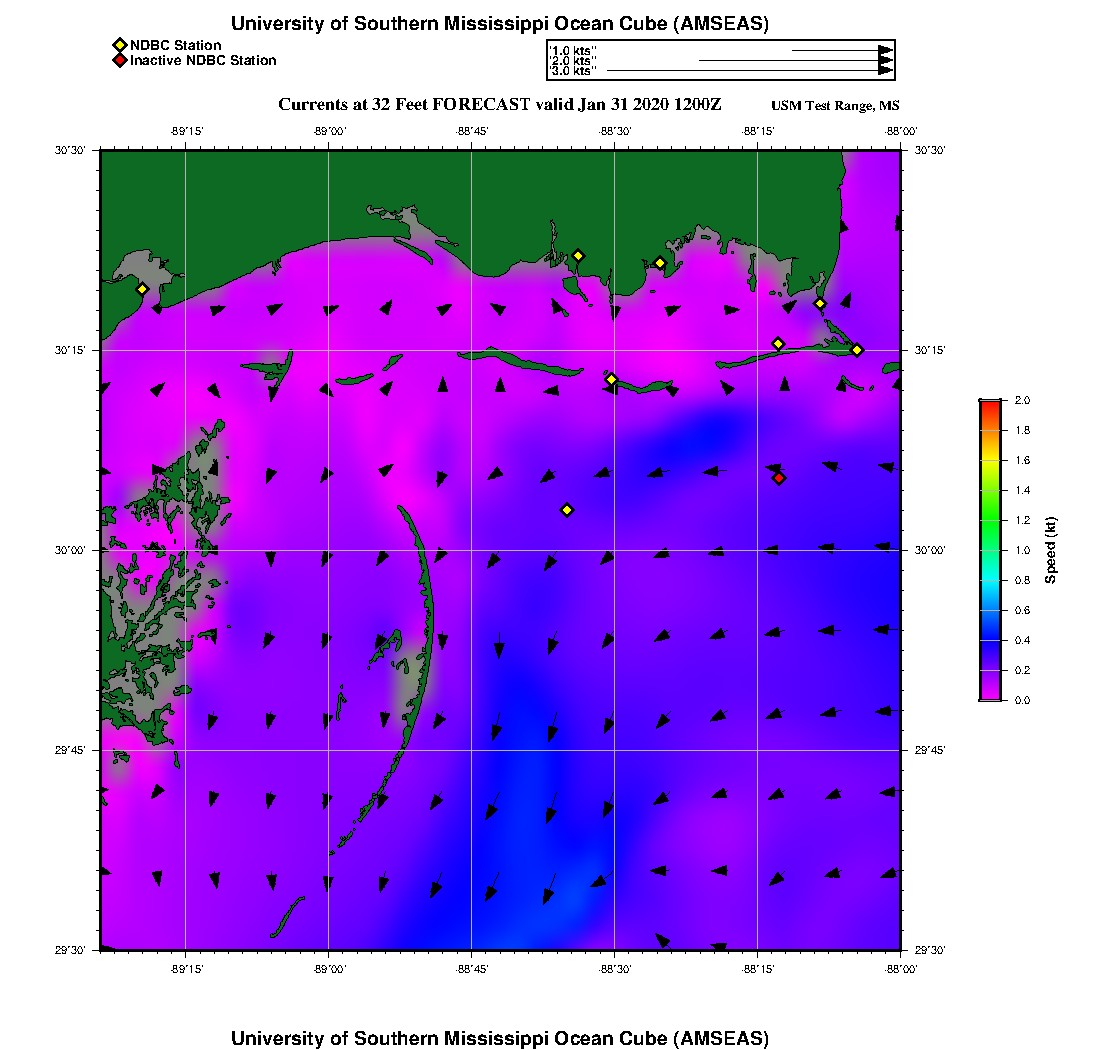Click the red top end of the speed color bar

pos(989,405)
